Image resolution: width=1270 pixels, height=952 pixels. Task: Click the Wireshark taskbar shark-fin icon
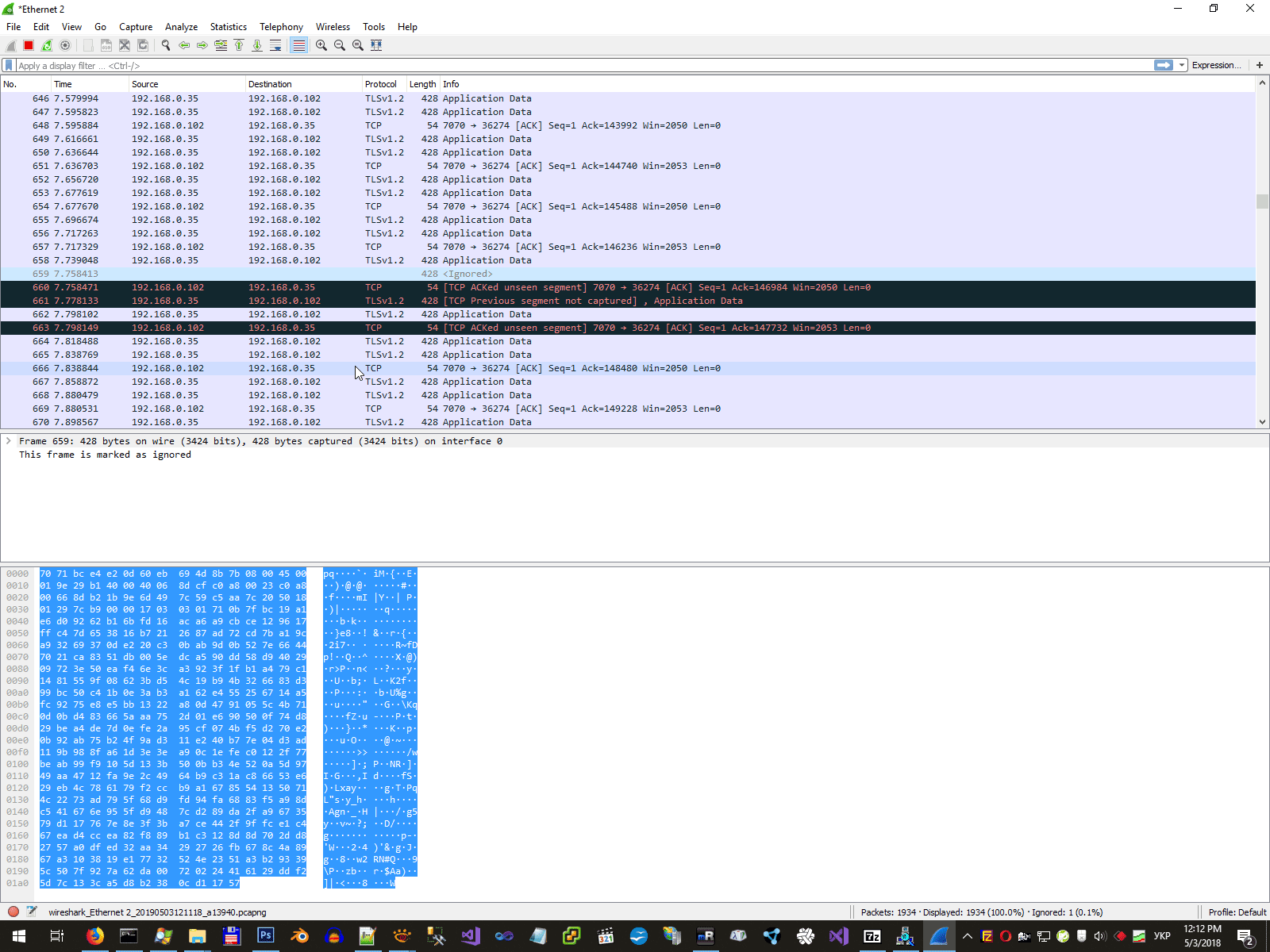[x=940, y=936]
